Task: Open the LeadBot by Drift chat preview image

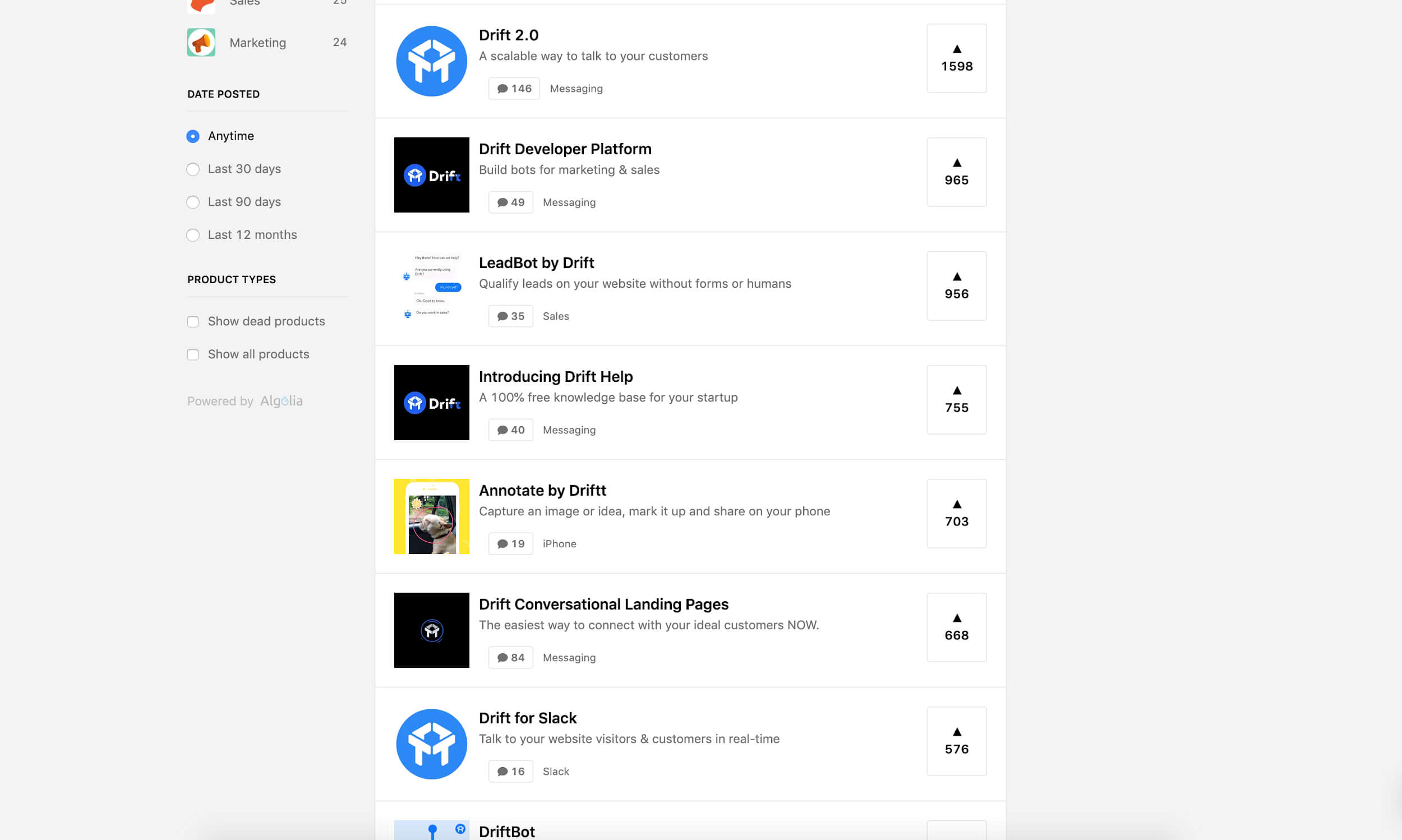Action: click(431, 289)
